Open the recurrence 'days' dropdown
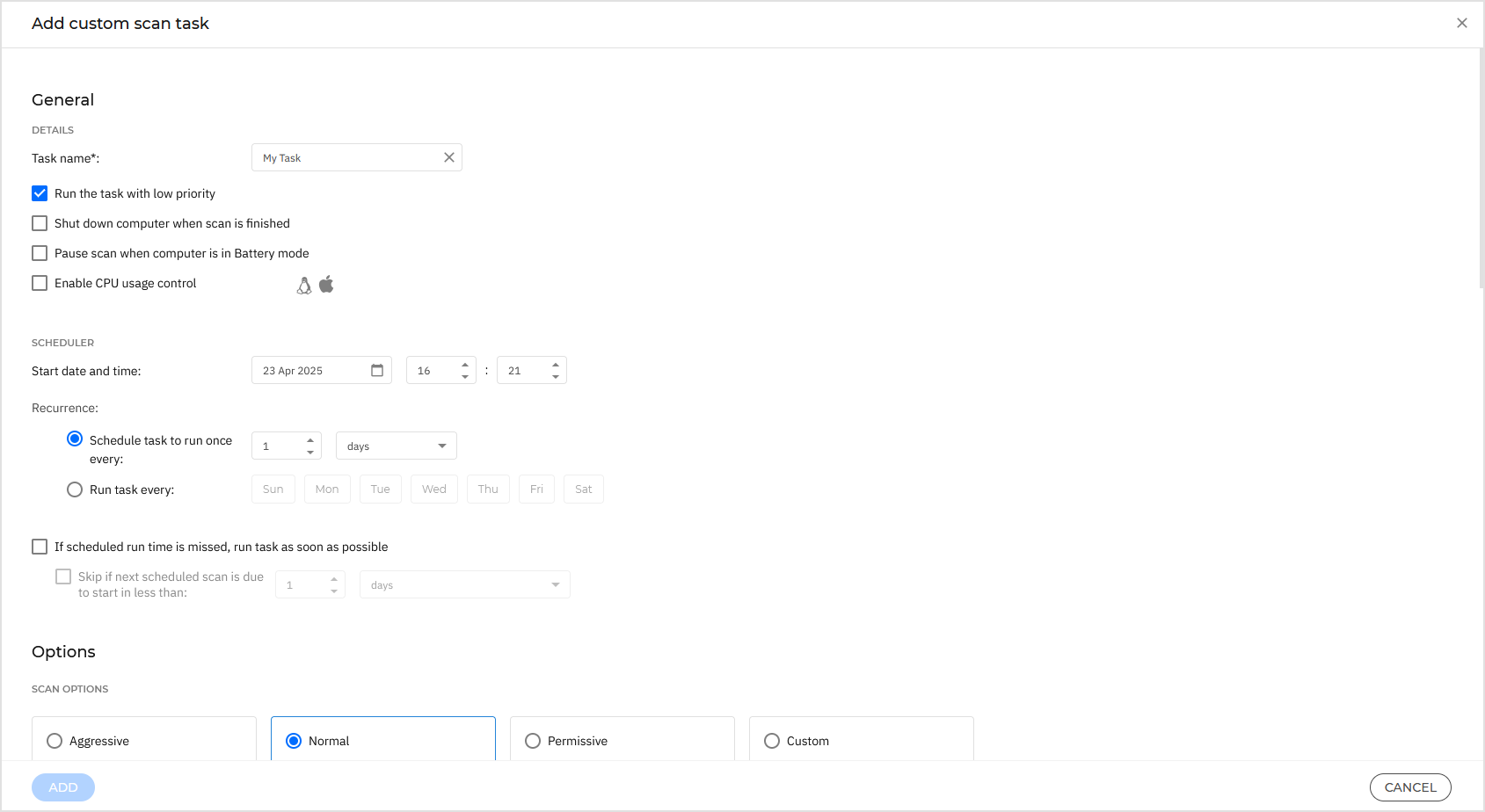Image resolution: width=1485 pixels, height=812 pixels. pyautogui.click(x=396, y=446)
